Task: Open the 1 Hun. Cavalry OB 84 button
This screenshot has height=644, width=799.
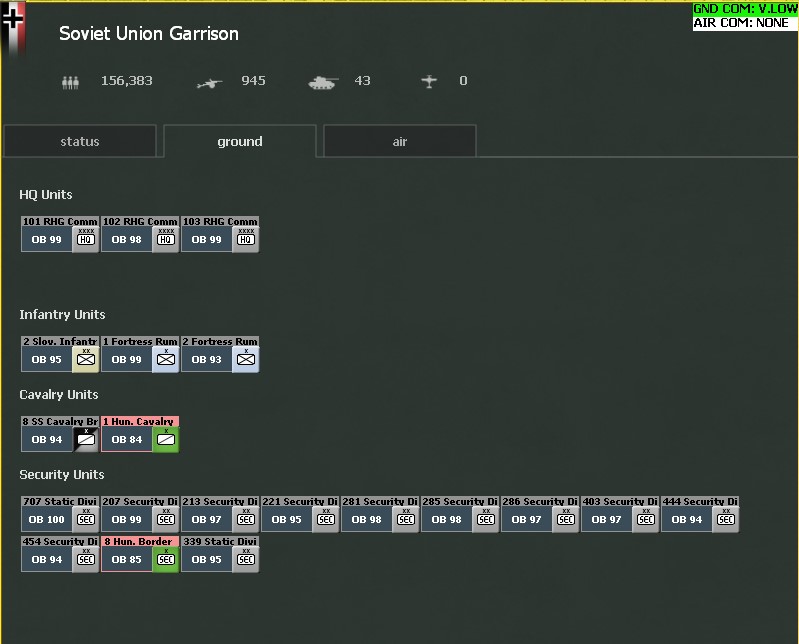Action: (126, 440)
